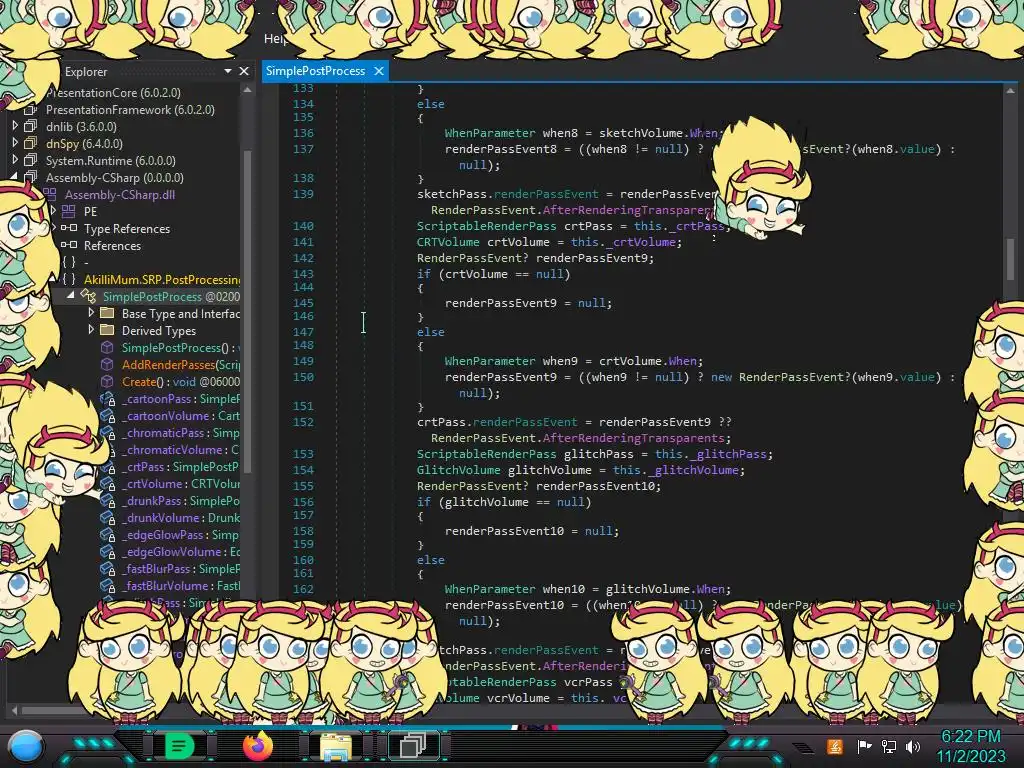Select the _chromaticVolume field
Viewport: 1024px width, 768px height.
[181, 449]
